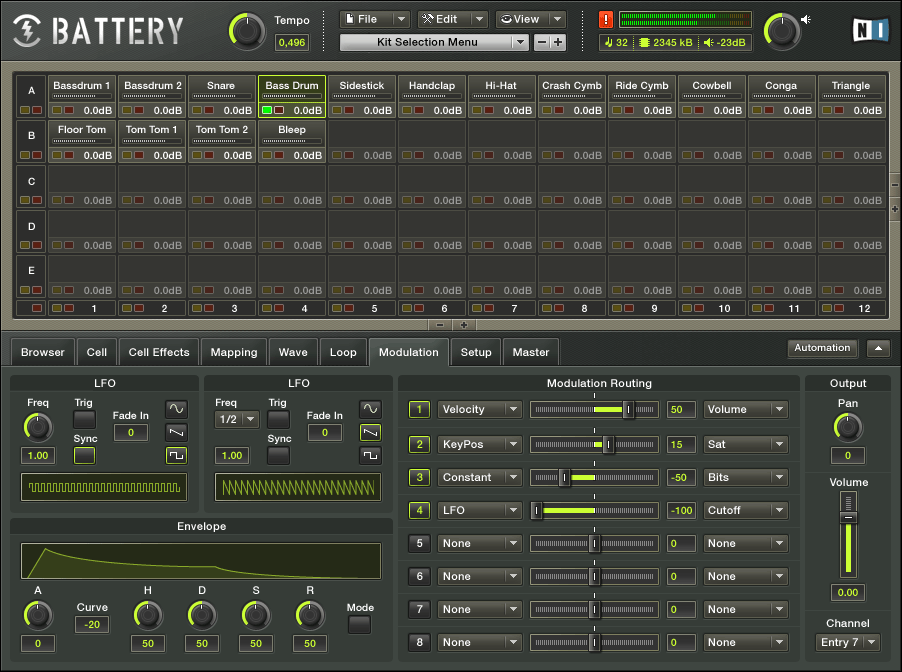The height and width of the screenshot is (672, 902).
Task: Select the Cowbell cell
Action: [x=712, y=96]
